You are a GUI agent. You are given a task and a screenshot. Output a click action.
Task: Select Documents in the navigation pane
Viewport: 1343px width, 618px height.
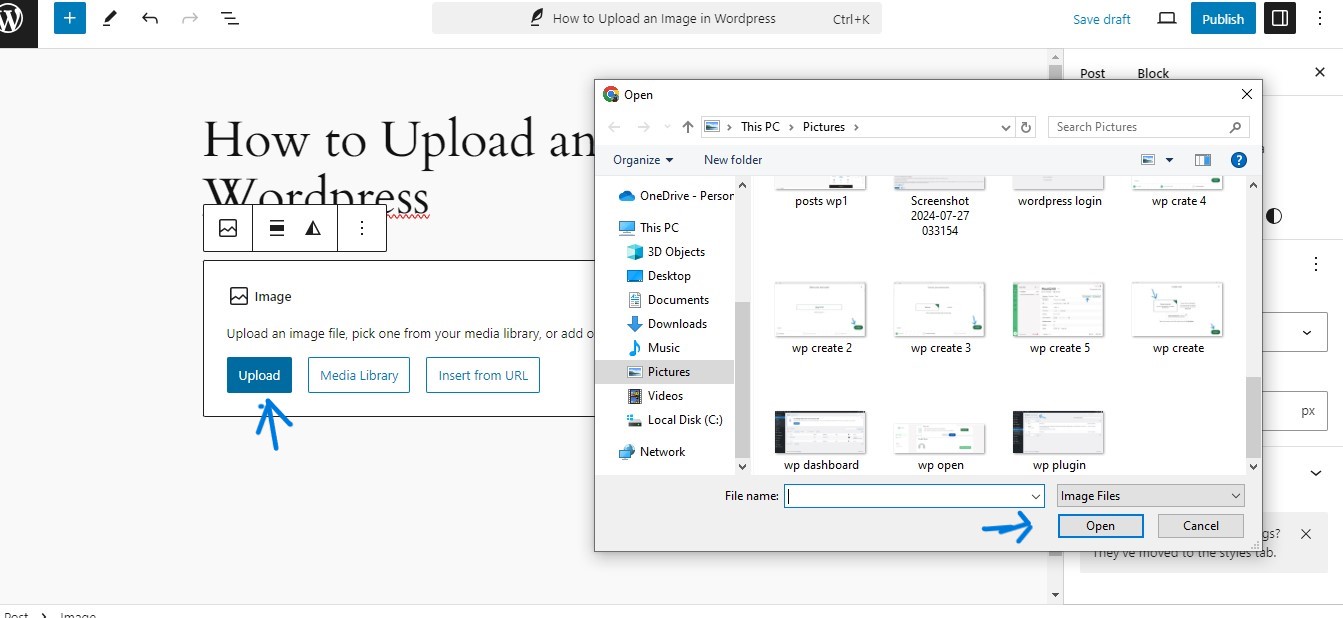[x=668, y=299]
